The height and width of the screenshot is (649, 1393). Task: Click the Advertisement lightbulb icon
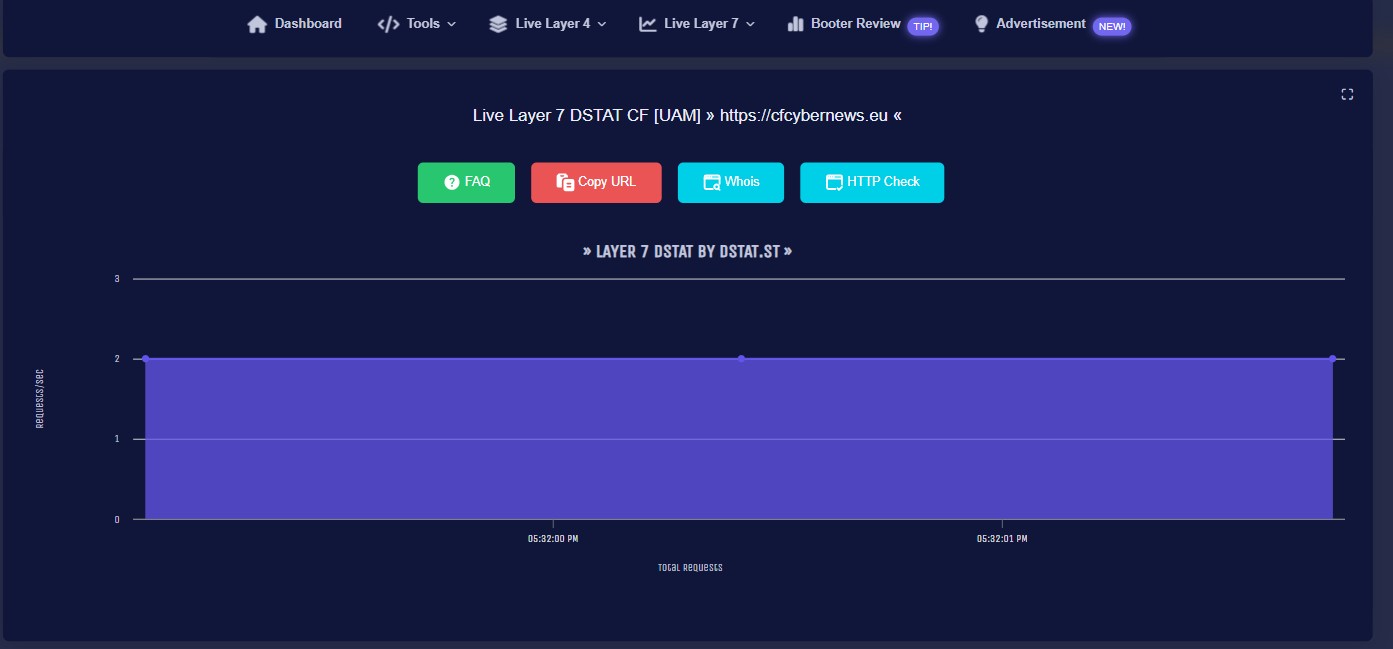click(981, 24)
